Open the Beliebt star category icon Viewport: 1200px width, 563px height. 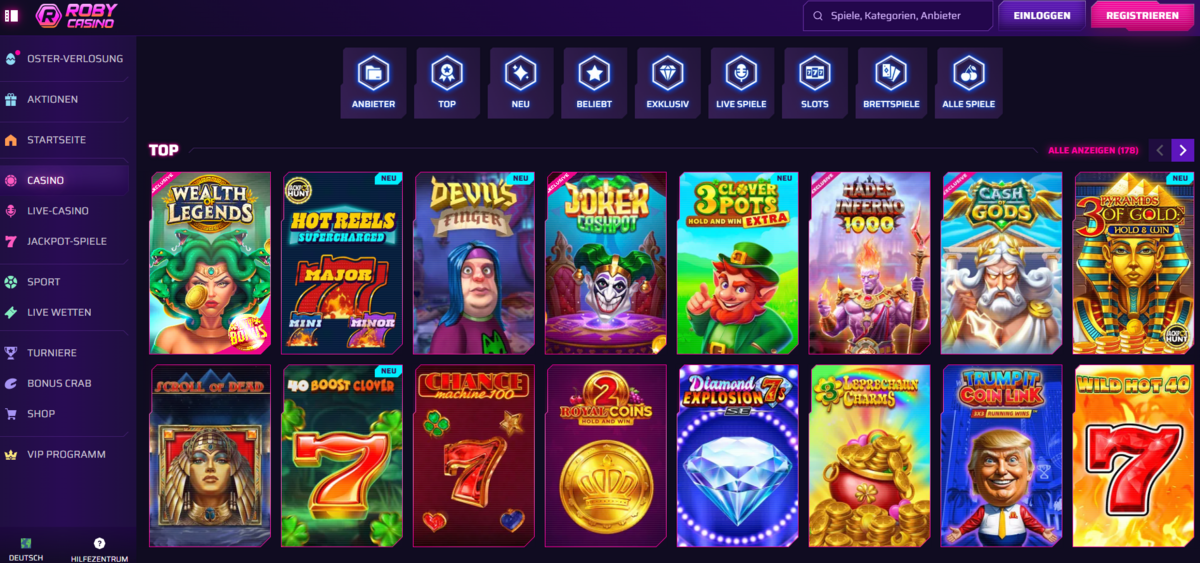[x=594, y=81]
